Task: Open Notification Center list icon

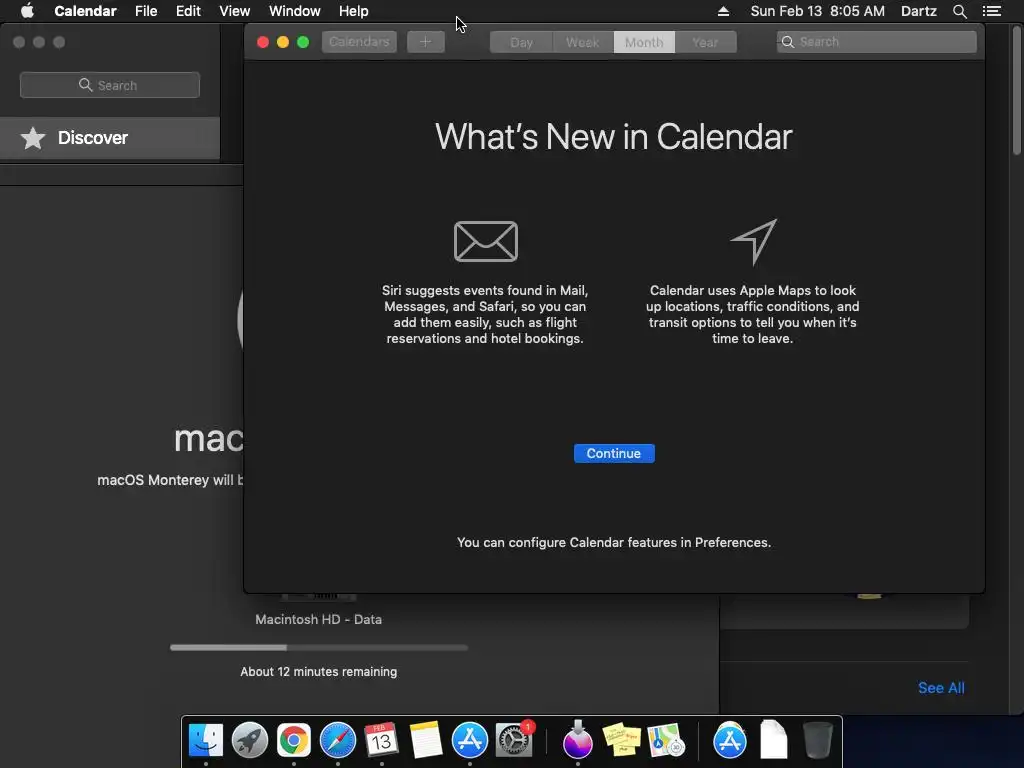Action: [991, 11]
